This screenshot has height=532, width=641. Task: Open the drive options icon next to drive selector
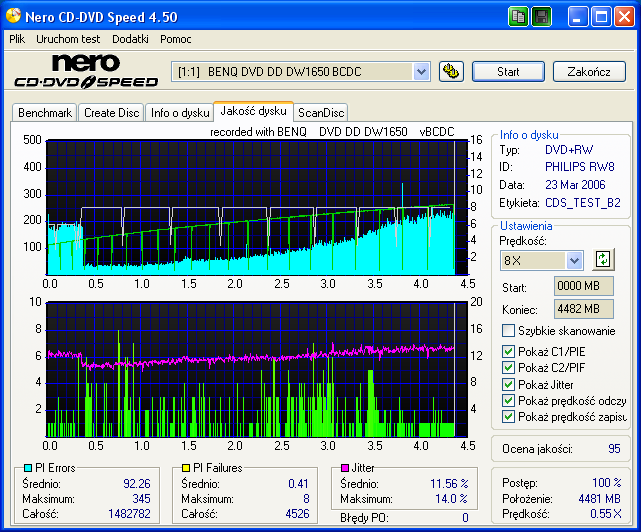451,72
